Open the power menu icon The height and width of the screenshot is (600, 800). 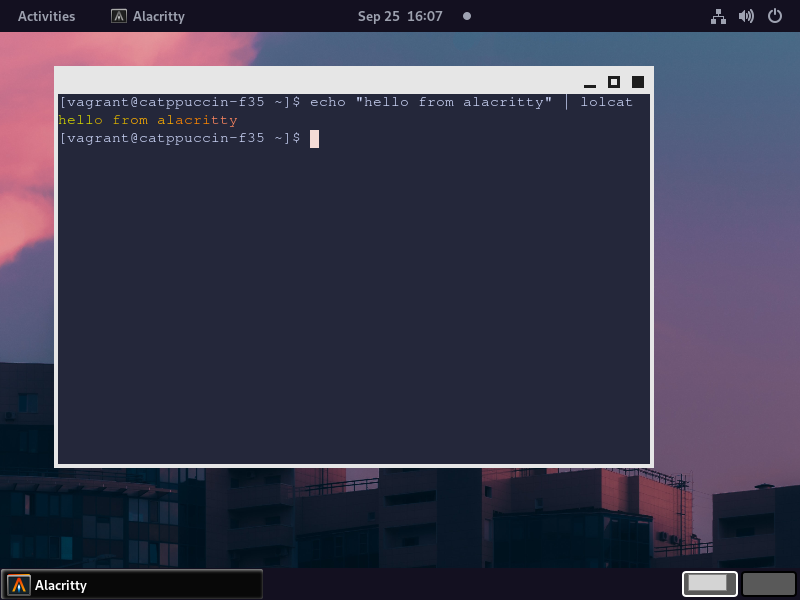(774, 16)
